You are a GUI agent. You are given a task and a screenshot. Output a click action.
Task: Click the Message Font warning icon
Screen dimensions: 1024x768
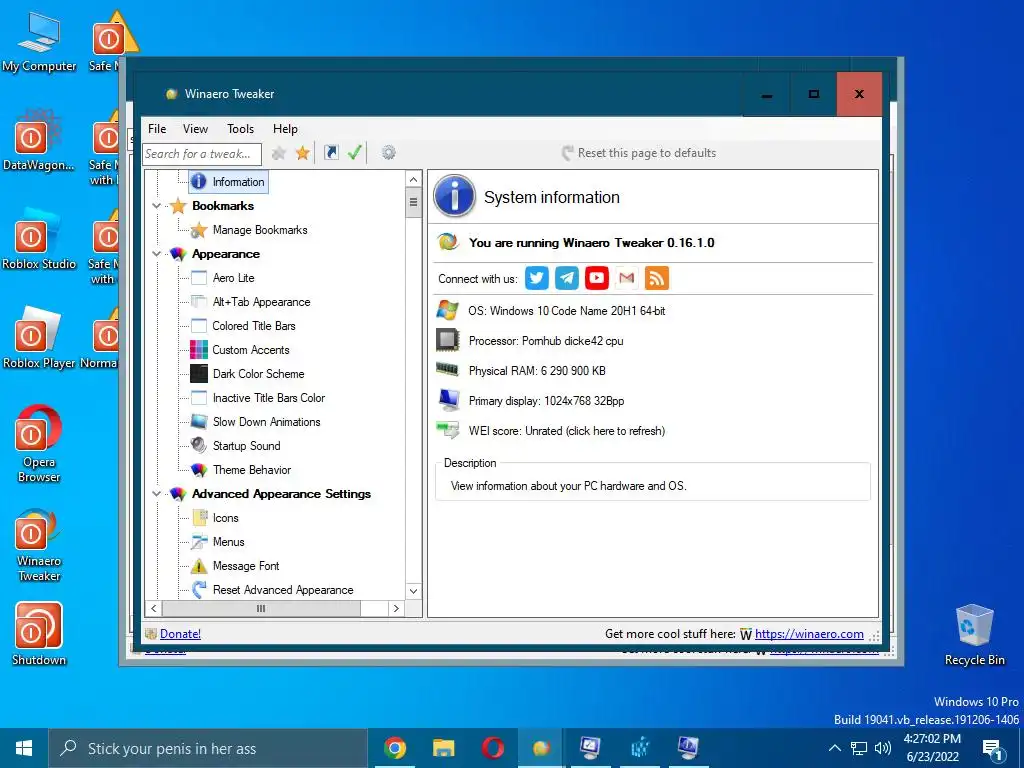click(x=199, y=566)
